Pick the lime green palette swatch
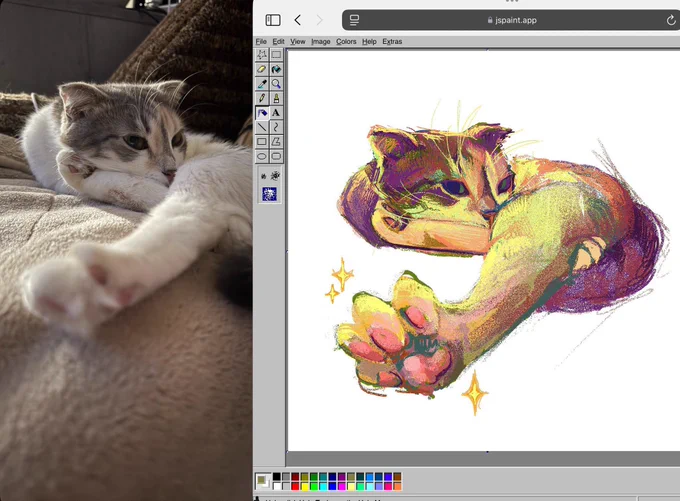Viewport: 680px width, 501px height. point(314,486)
